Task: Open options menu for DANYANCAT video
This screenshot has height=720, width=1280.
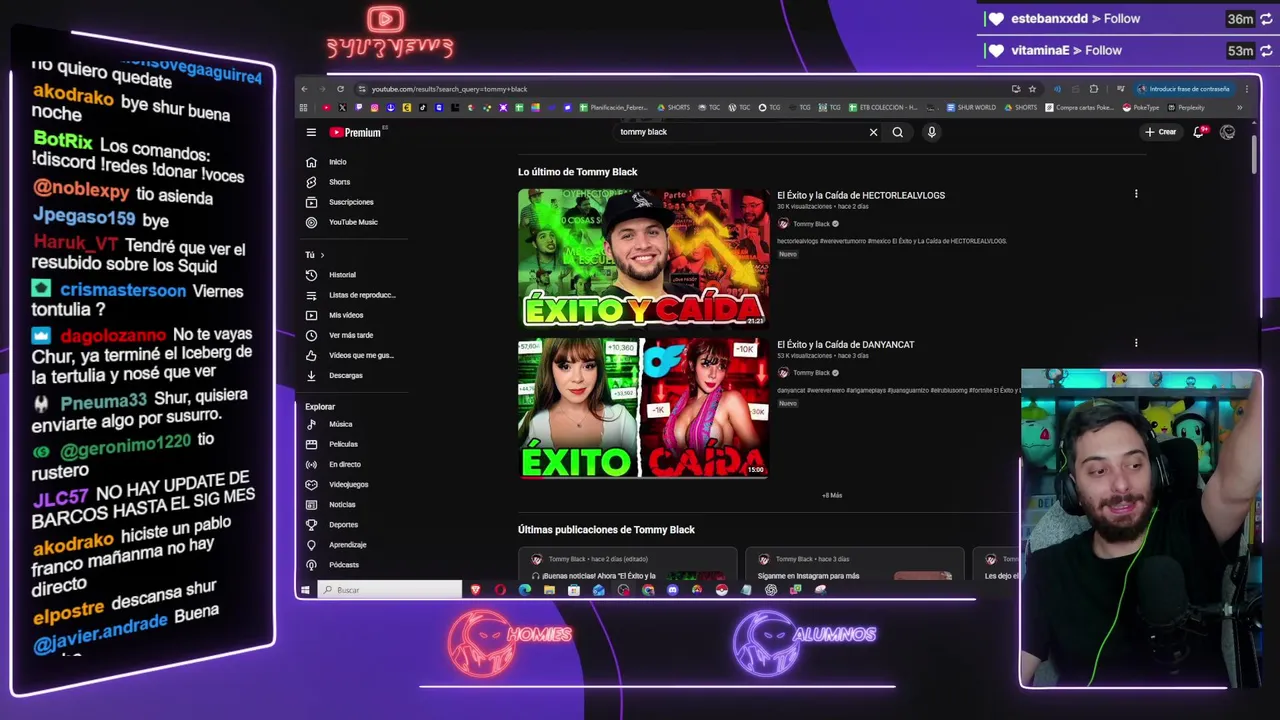Action: tap(1136, 343)
